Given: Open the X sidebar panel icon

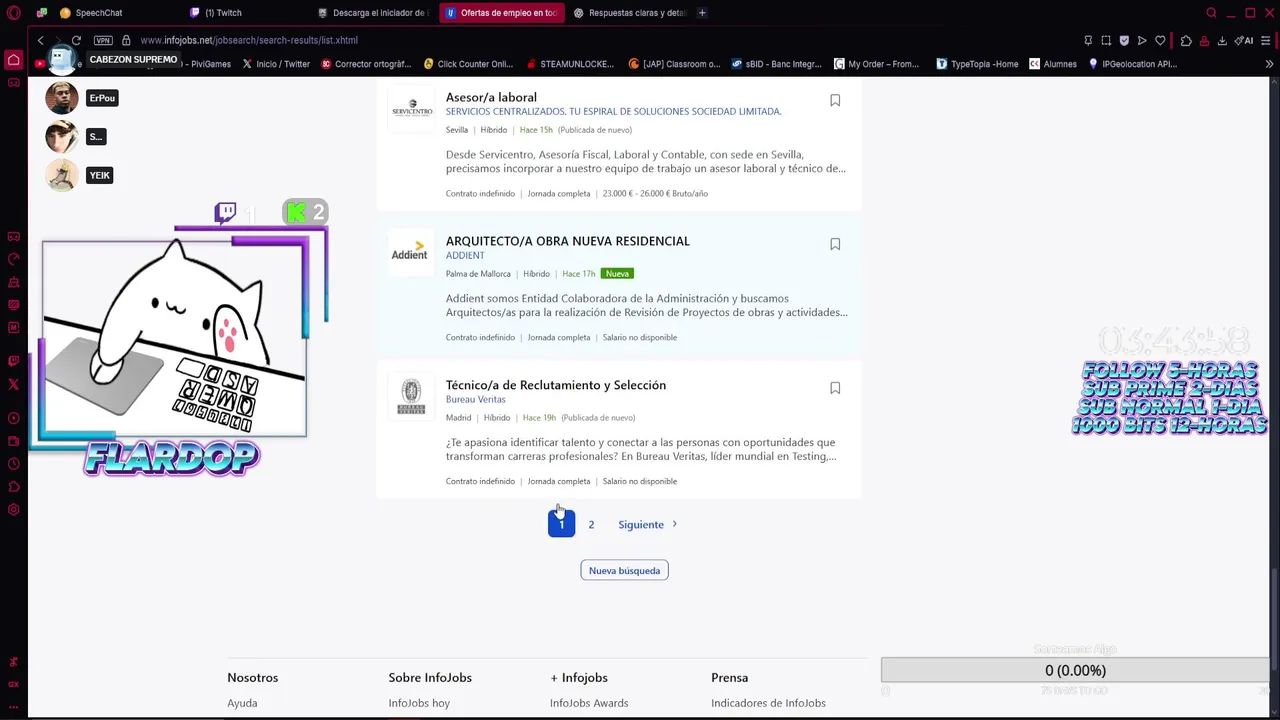Looking at the screenshot, I should coord(13,384).
